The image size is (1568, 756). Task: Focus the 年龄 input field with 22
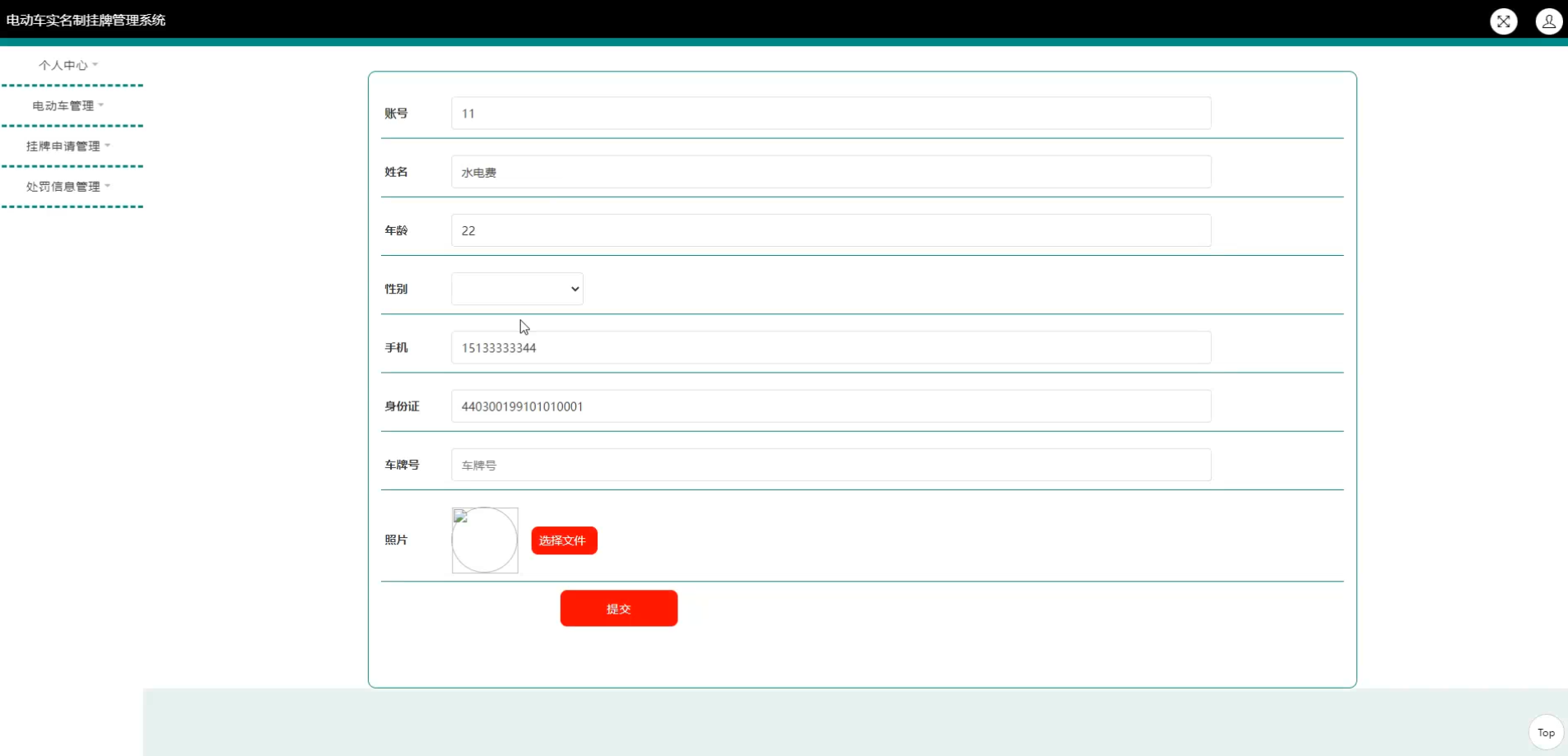pos(831,230)
